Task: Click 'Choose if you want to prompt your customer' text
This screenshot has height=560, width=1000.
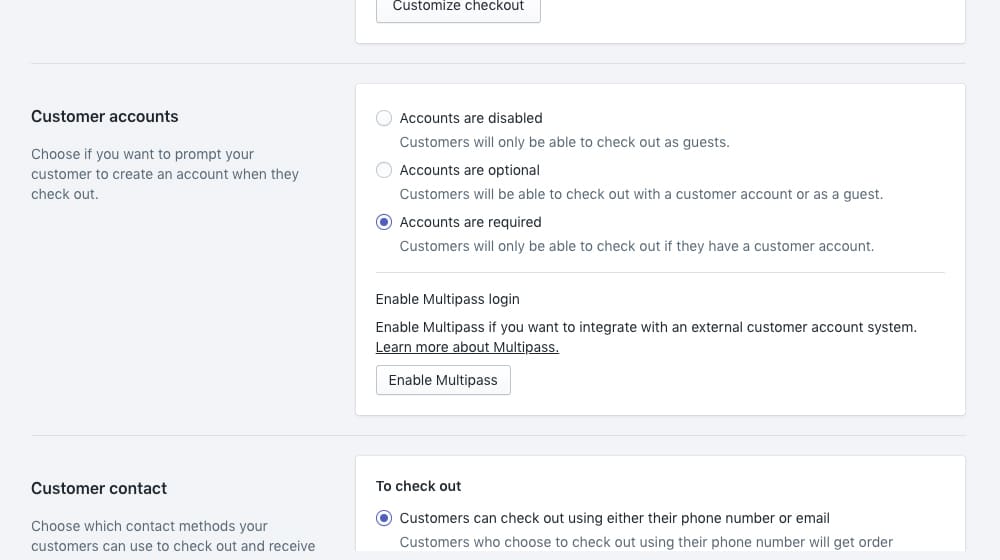Action: [165, 174]
